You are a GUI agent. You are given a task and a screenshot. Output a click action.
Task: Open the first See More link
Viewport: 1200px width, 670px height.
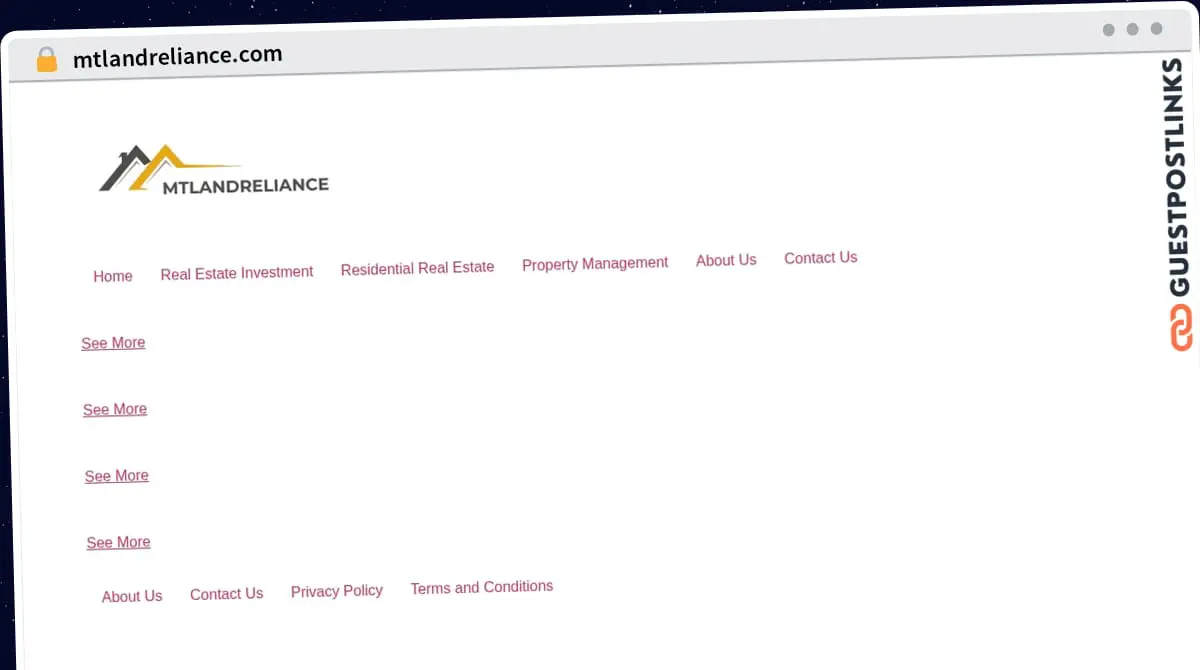(113, 342)
